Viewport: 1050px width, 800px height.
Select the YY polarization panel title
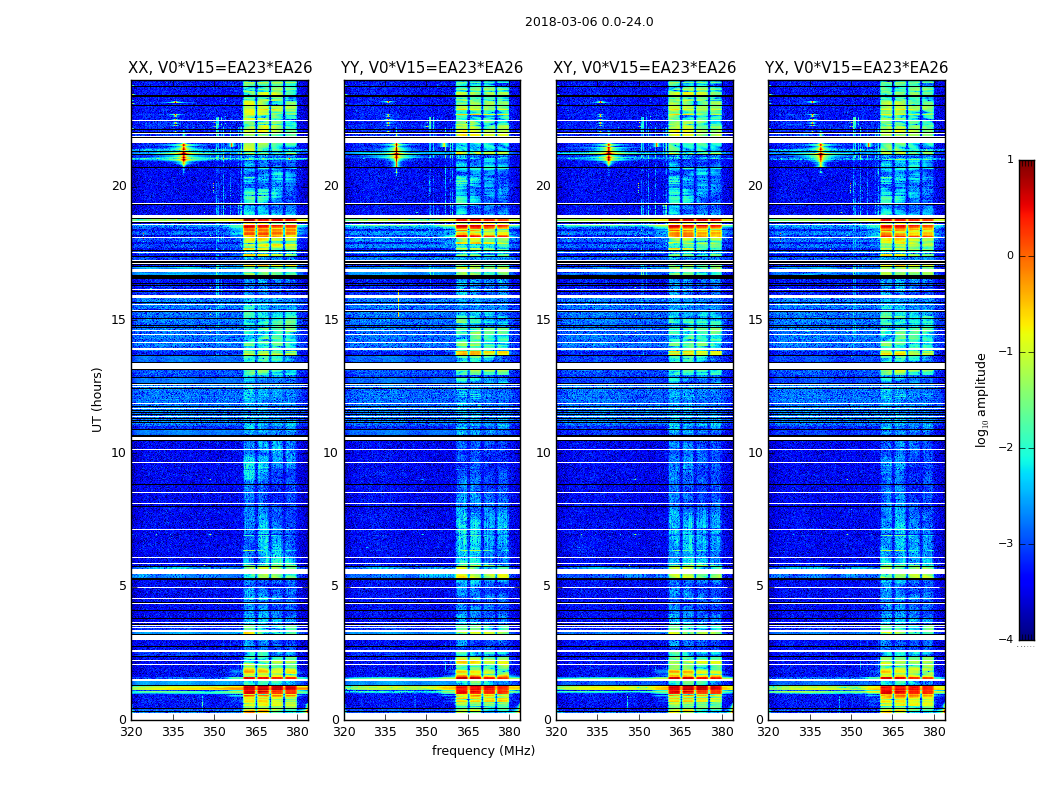pos(432,68)
